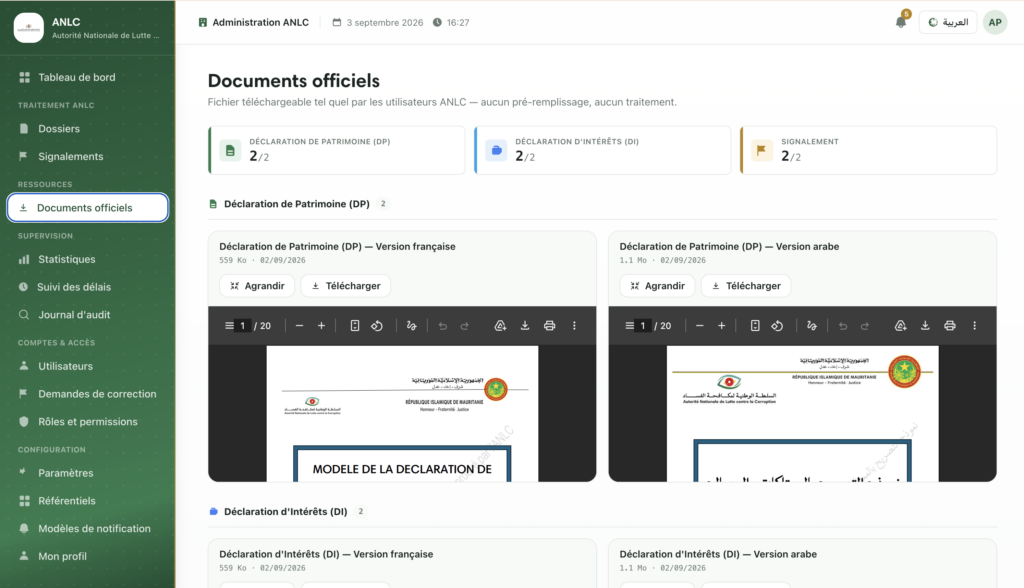The width and height of the screenshot is (1024, 588).
Task: Open more actions in Arabic DP viewer
Action: (974, 325)
